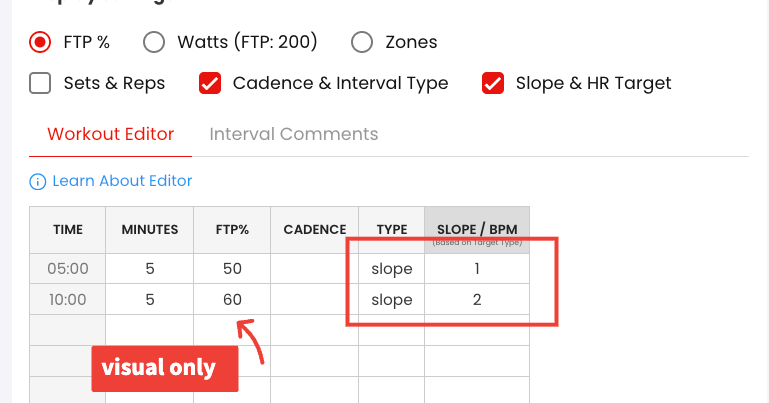Click the TYPE cell in the 05:00 row

(391, 269)
